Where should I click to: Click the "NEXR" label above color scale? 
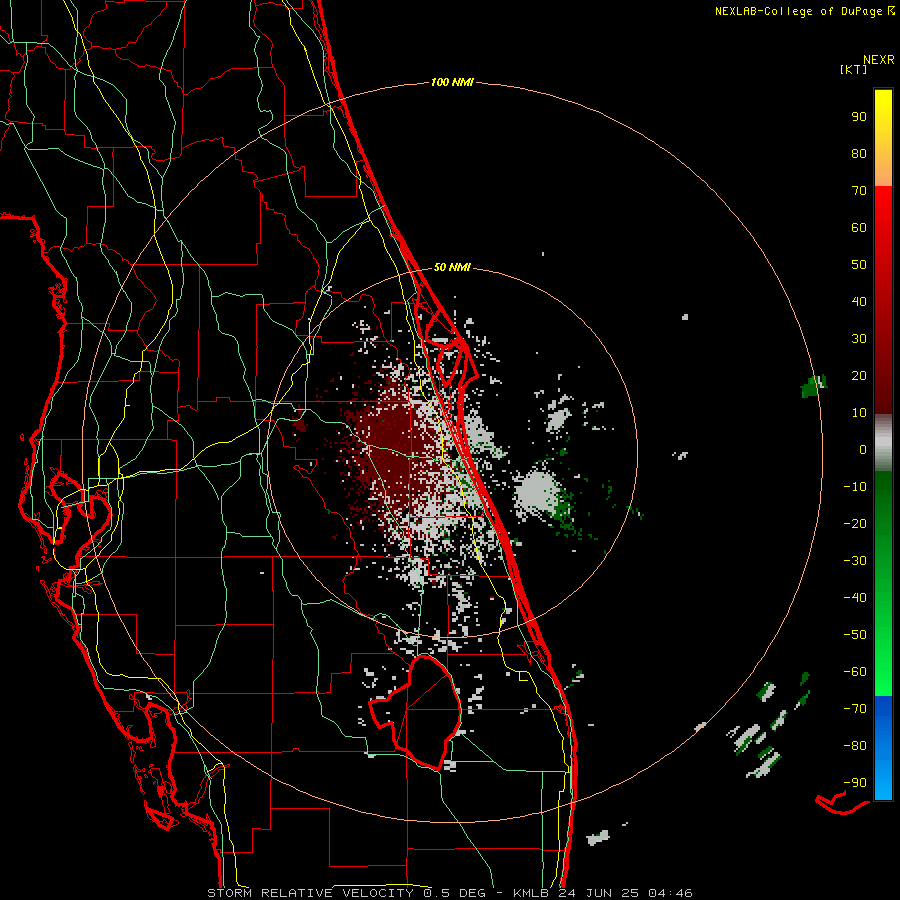point(879,60)
